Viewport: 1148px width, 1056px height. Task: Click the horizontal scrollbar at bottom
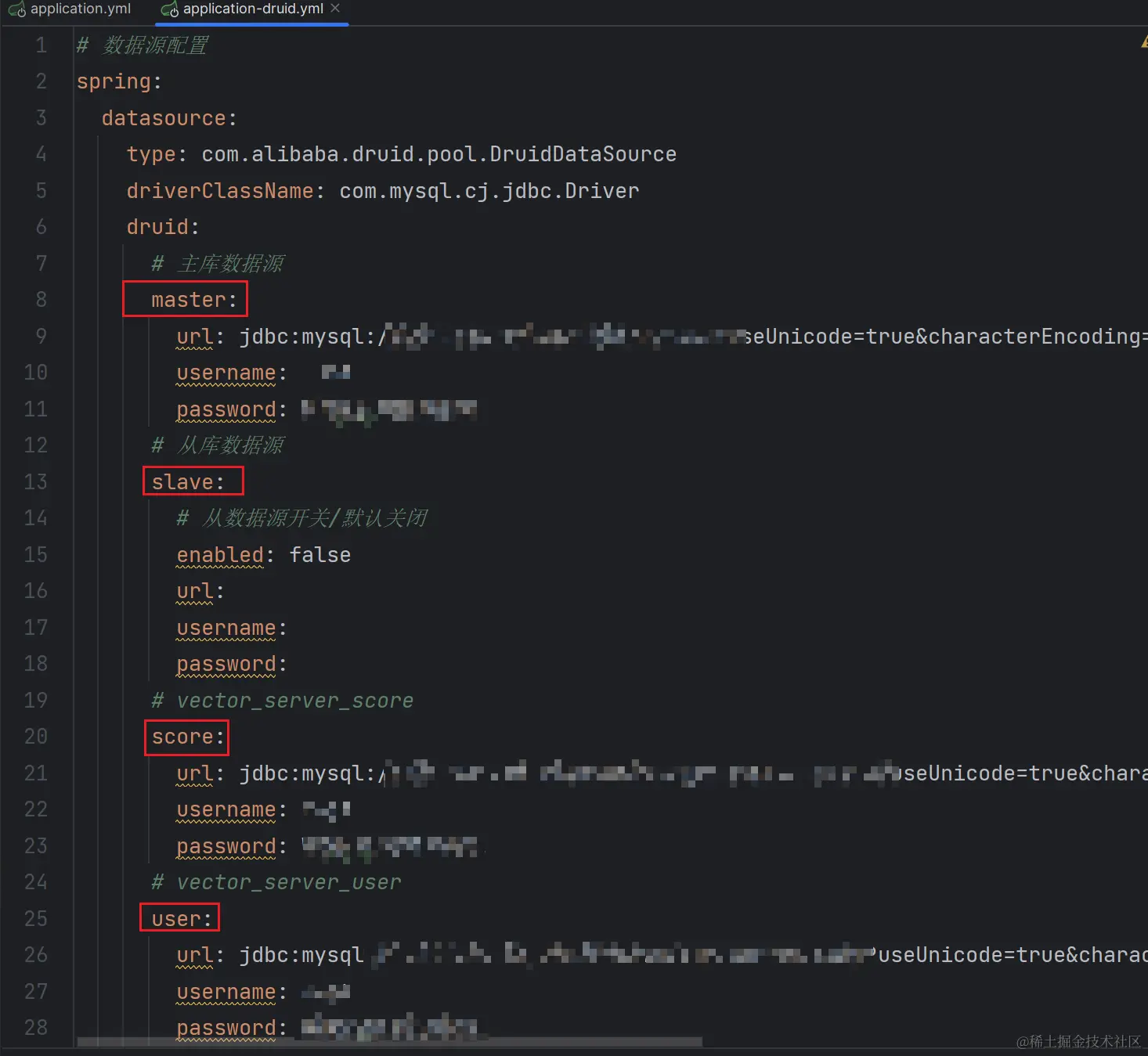[389, 1042]
